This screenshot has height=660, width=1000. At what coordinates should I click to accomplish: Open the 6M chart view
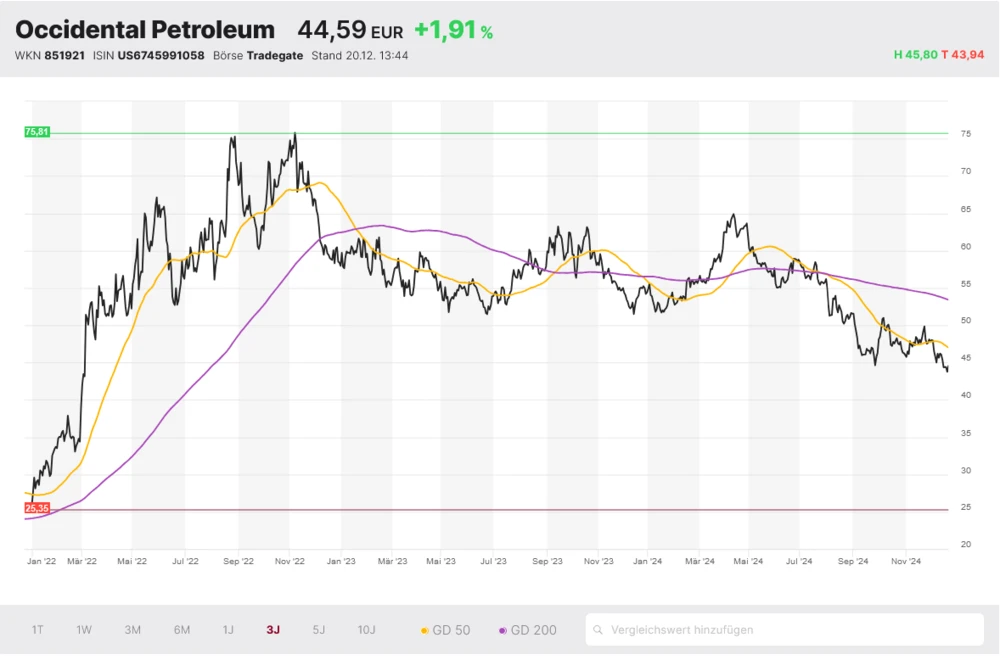[181, 630]
